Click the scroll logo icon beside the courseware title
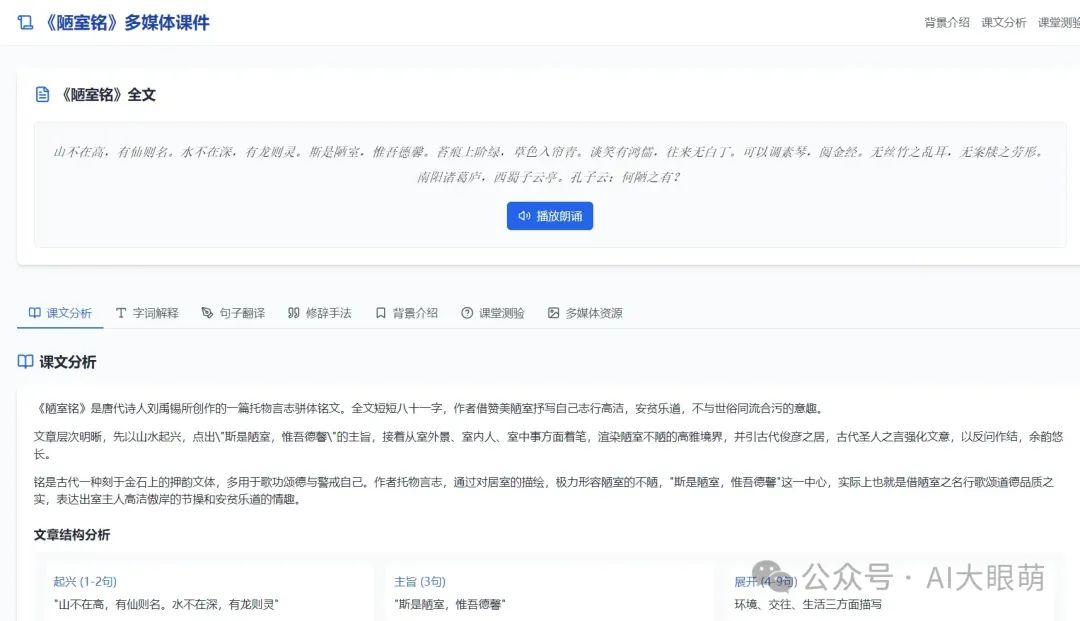Viewport: 1080px width, 621px height. pos(25,23)
